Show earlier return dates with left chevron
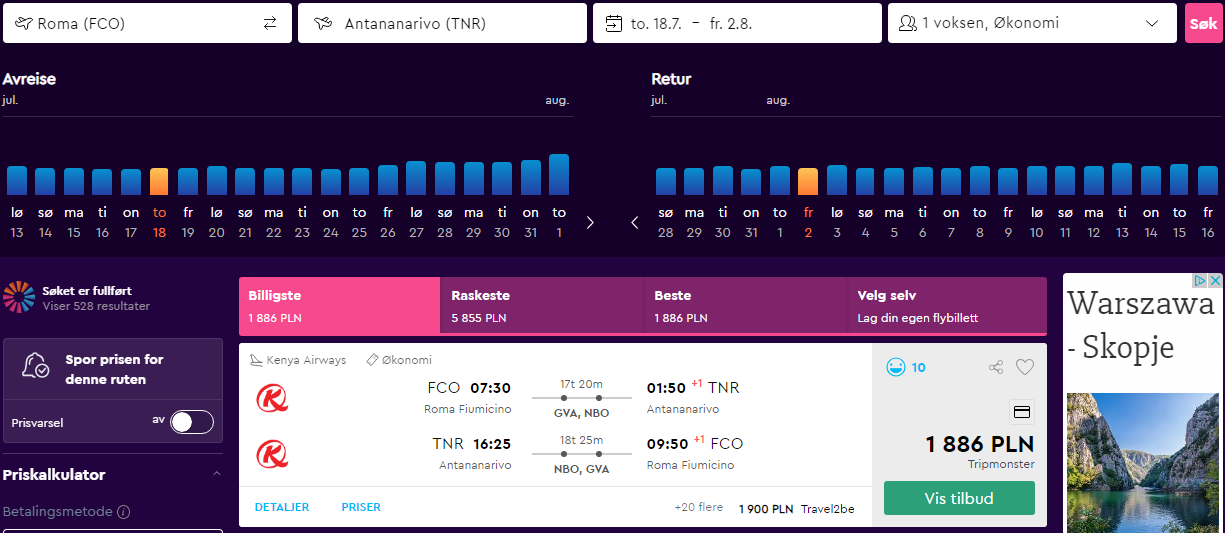Image resolution: width=1225 pixels, height=533 pixels. (635, 222)
